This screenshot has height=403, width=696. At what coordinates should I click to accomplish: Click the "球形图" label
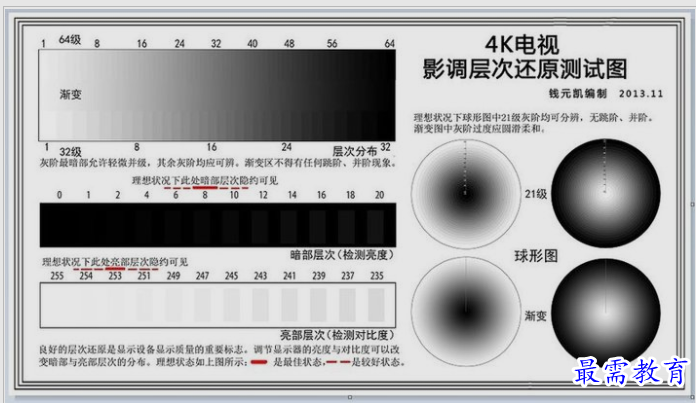[x=536, y=256]
